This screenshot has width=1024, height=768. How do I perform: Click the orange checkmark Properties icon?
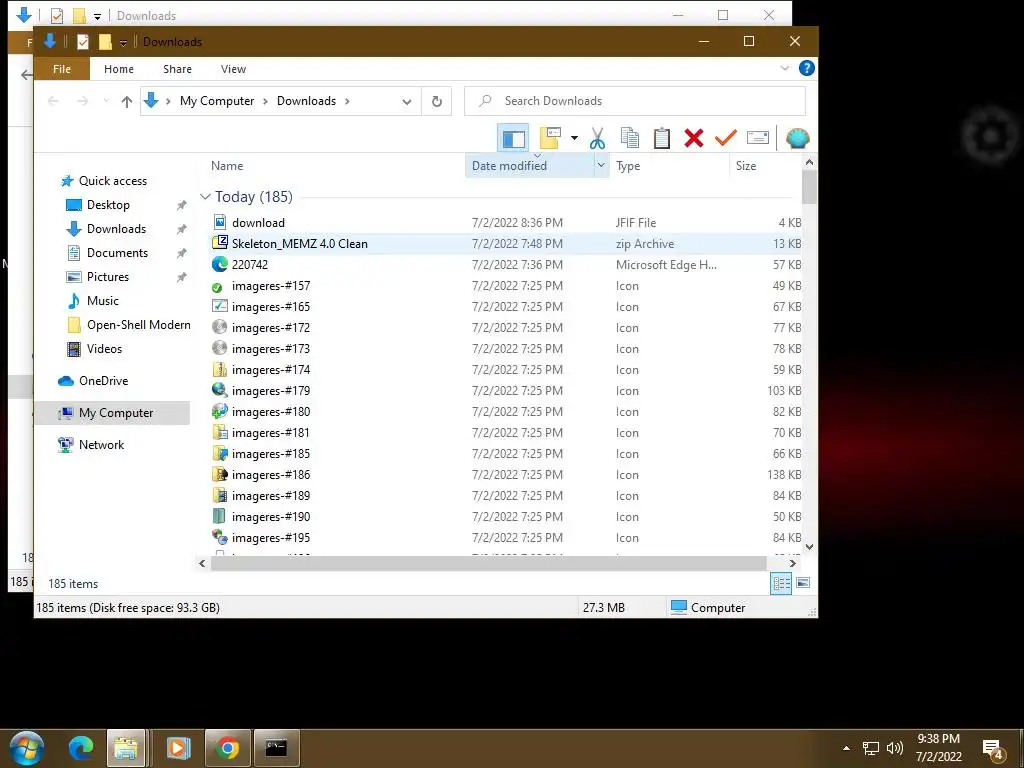coord(726,138)
